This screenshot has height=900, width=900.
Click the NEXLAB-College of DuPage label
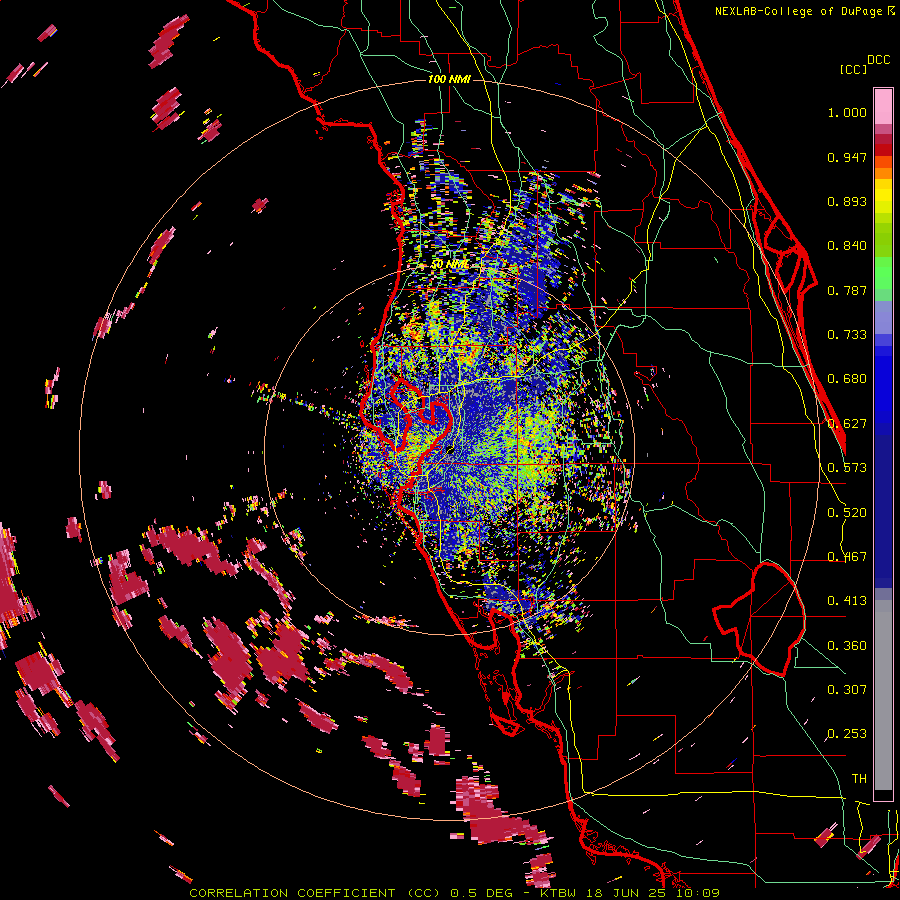pos(800,11)
